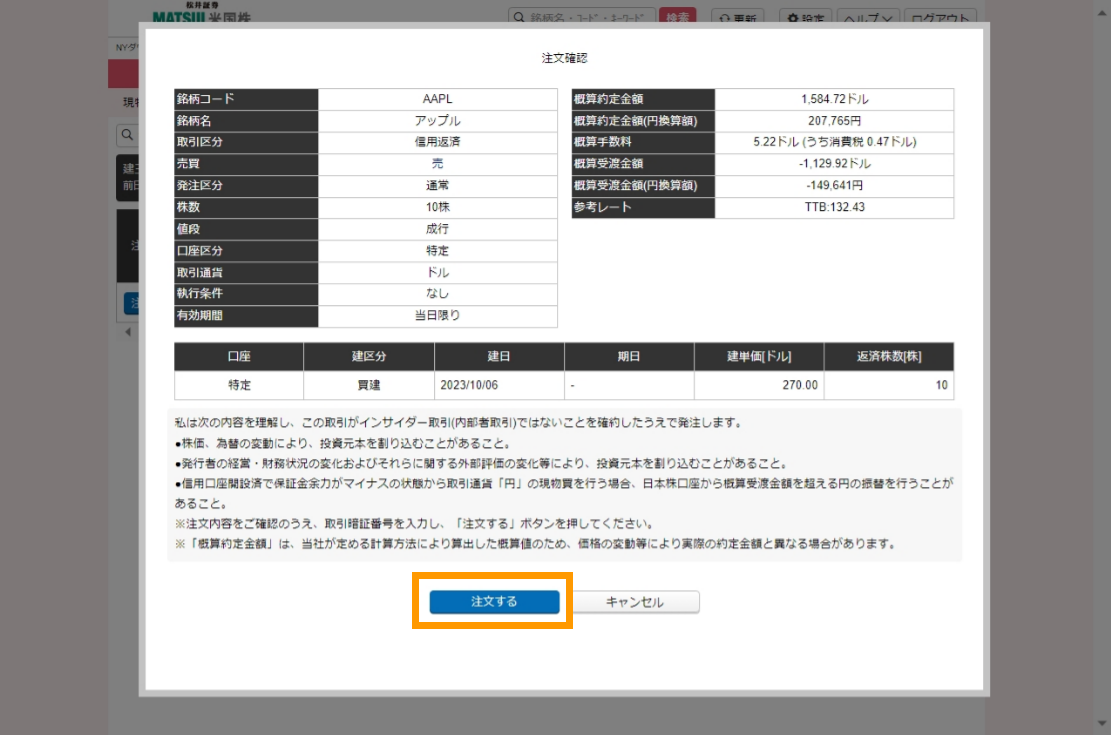1111x735 pixels.
Task: Select the 通常 order type value
Action: point(437,186)
